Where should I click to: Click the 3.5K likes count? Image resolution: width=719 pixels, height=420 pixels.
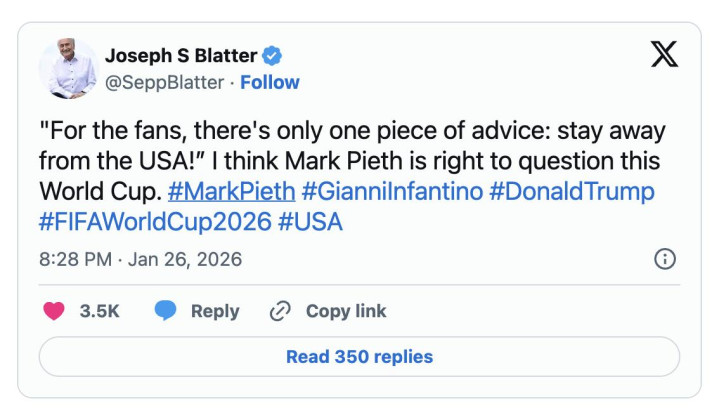click(x=99, y=311)
